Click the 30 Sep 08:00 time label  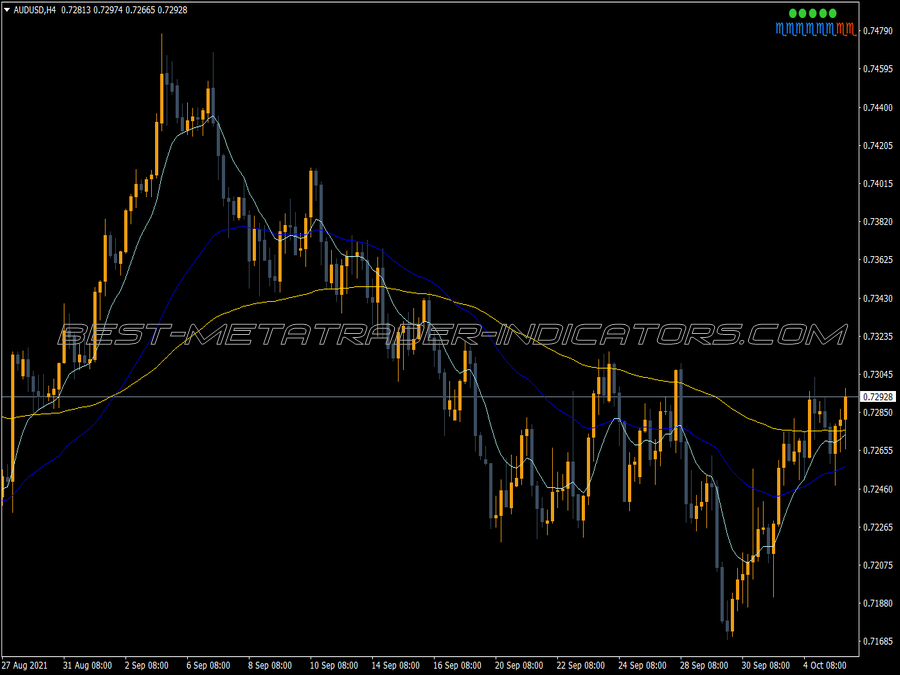pos(766,665)
